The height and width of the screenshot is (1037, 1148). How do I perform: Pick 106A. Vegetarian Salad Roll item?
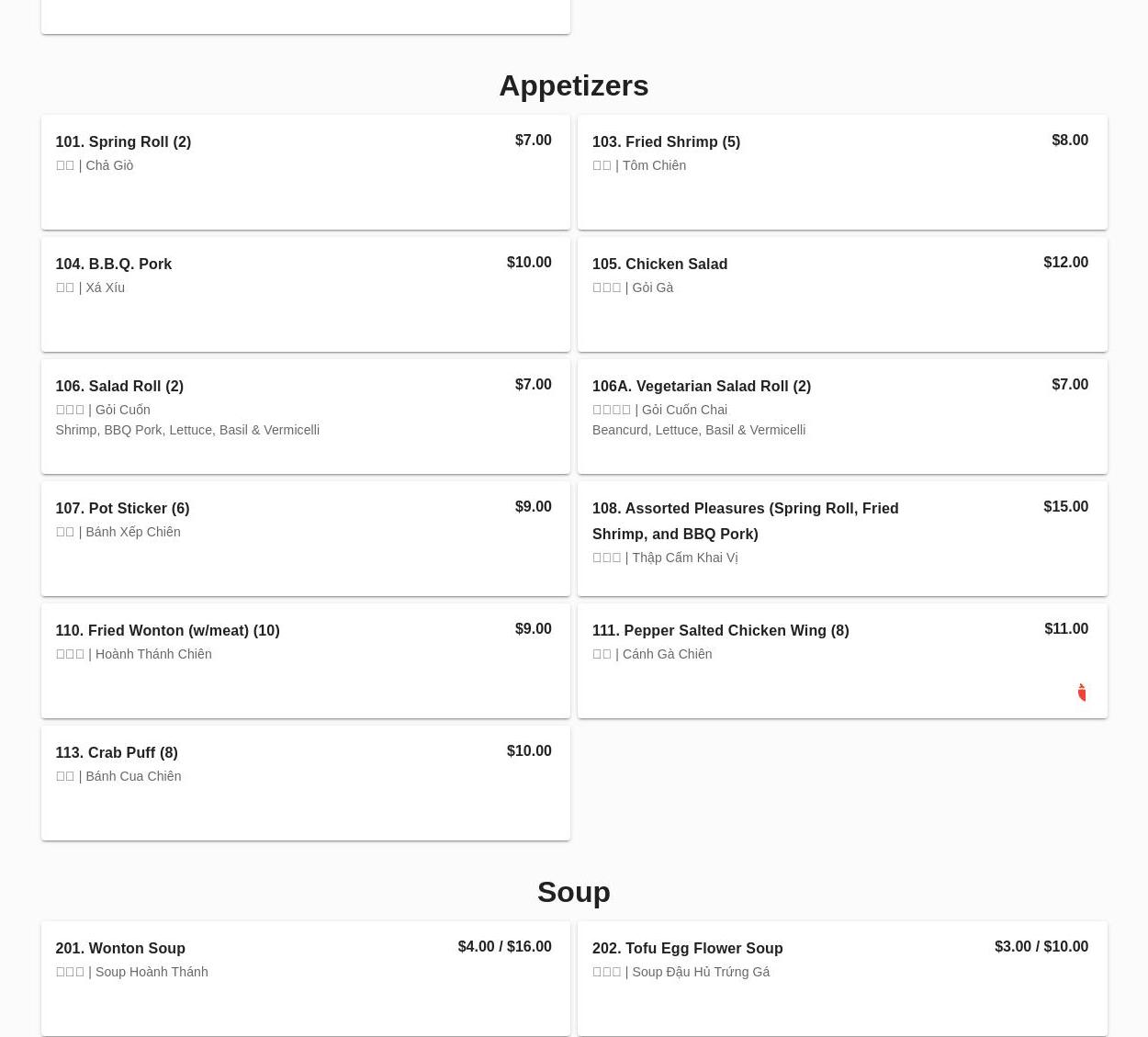click(701, 386)
